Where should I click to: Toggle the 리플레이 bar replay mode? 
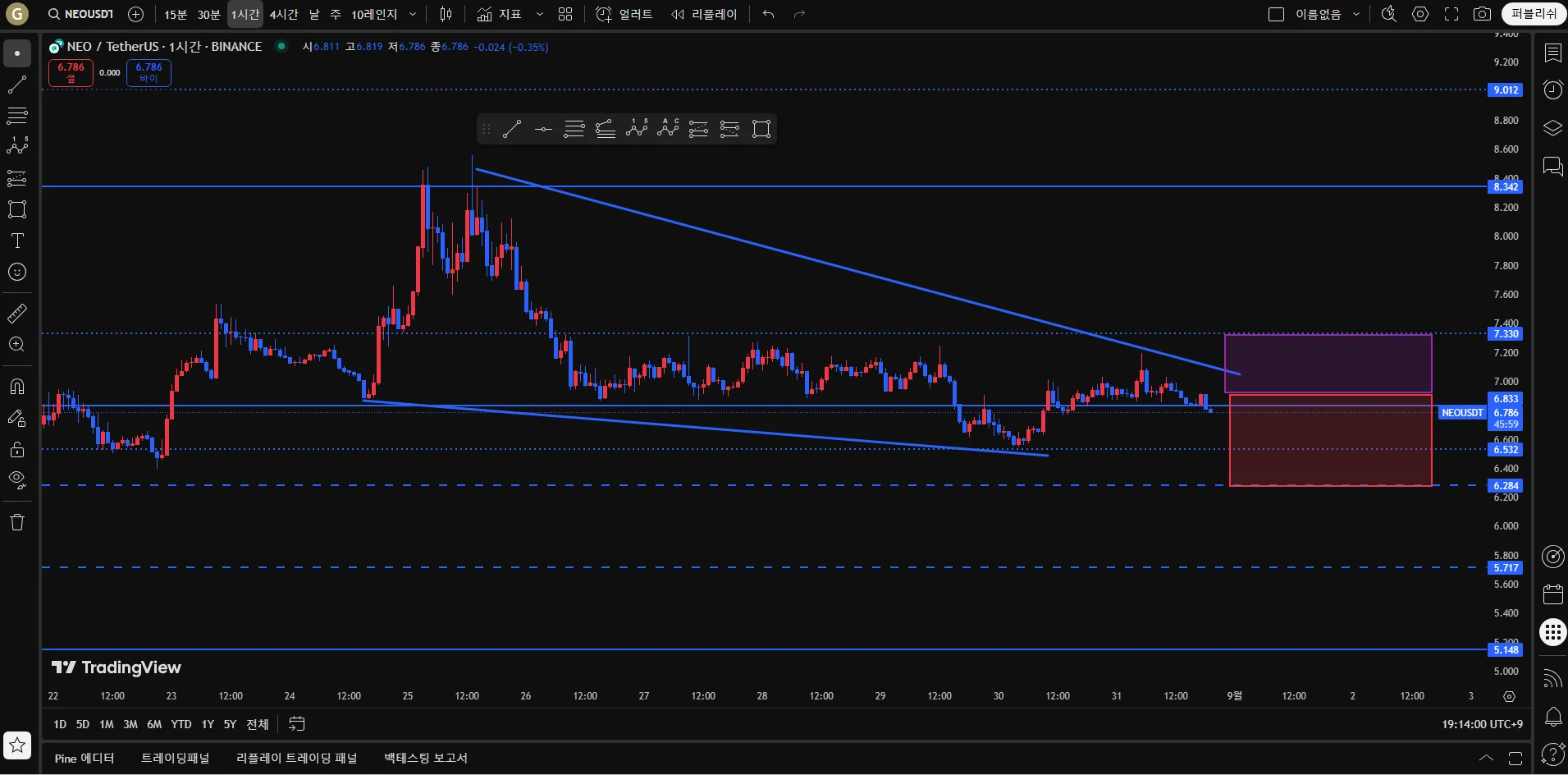[704, 14]
